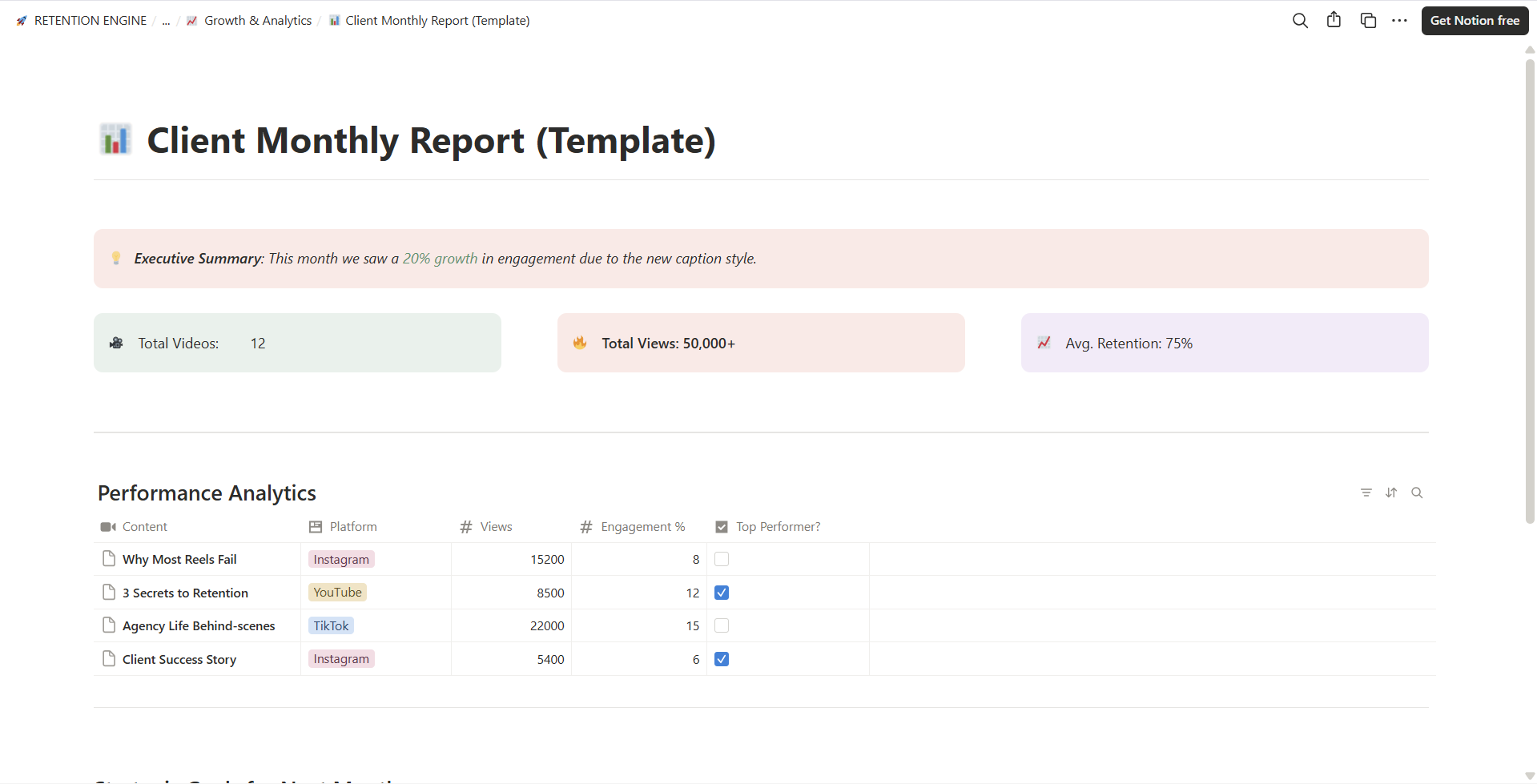This screenshot has width=1537, height=784.
Task: Click the page scrollbar thumb
Action: (1530, 291)
